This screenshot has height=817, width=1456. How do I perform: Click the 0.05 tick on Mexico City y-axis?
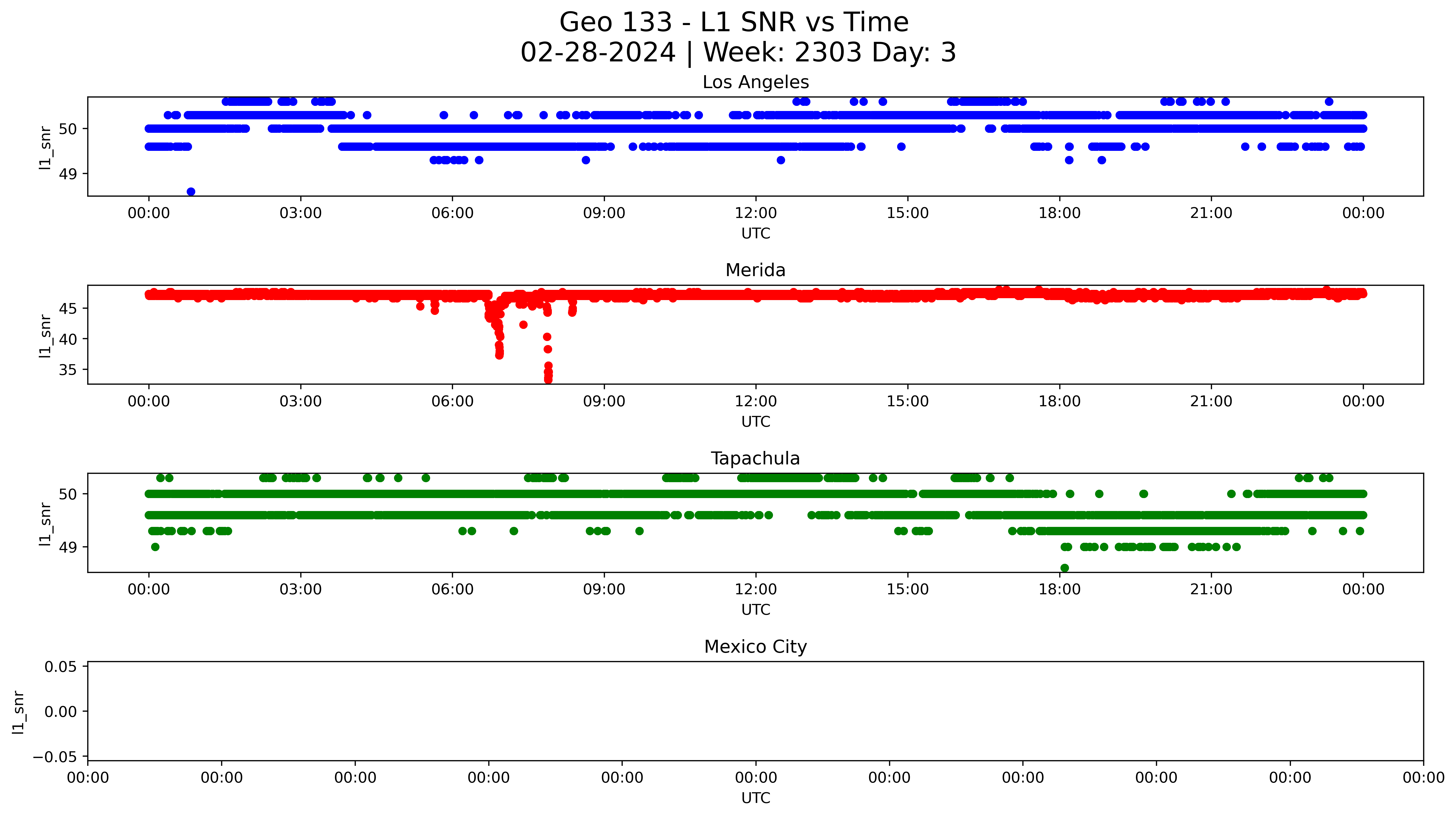(61, 667)
